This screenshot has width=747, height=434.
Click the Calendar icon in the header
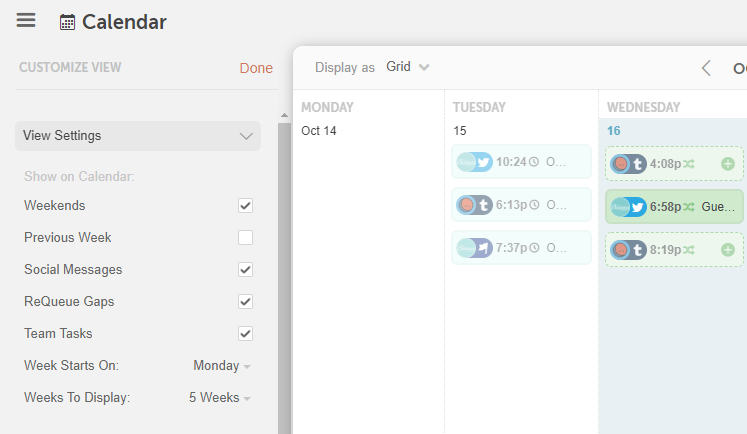pos(68,22)
